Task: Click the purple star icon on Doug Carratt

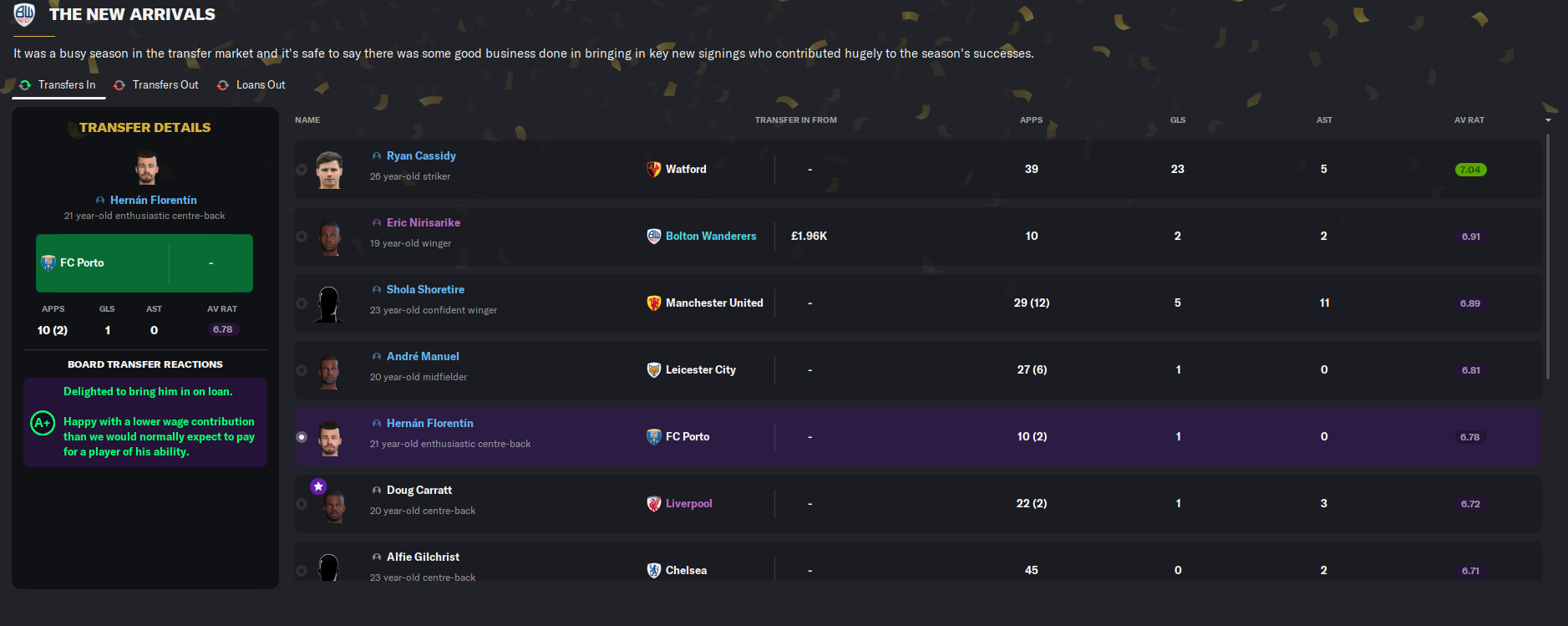Action: point(318,486)
